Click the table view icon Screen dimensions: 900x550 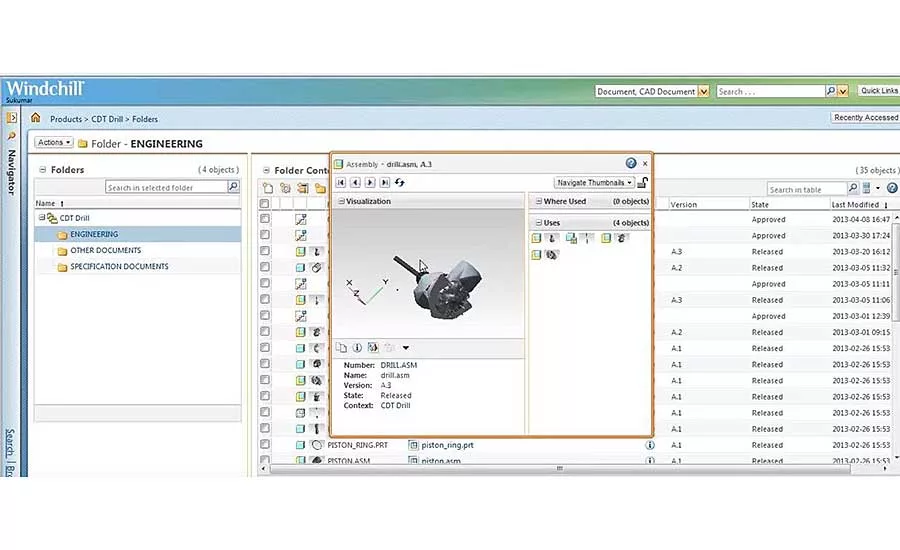(867, 188)
